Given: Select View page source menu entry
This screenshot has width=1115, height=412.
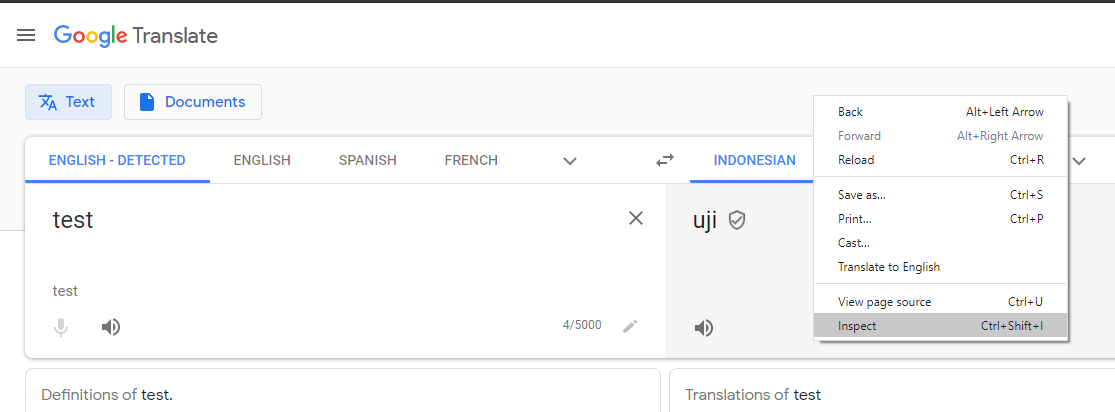Looking at the screenshot, I should pos(941,302).
